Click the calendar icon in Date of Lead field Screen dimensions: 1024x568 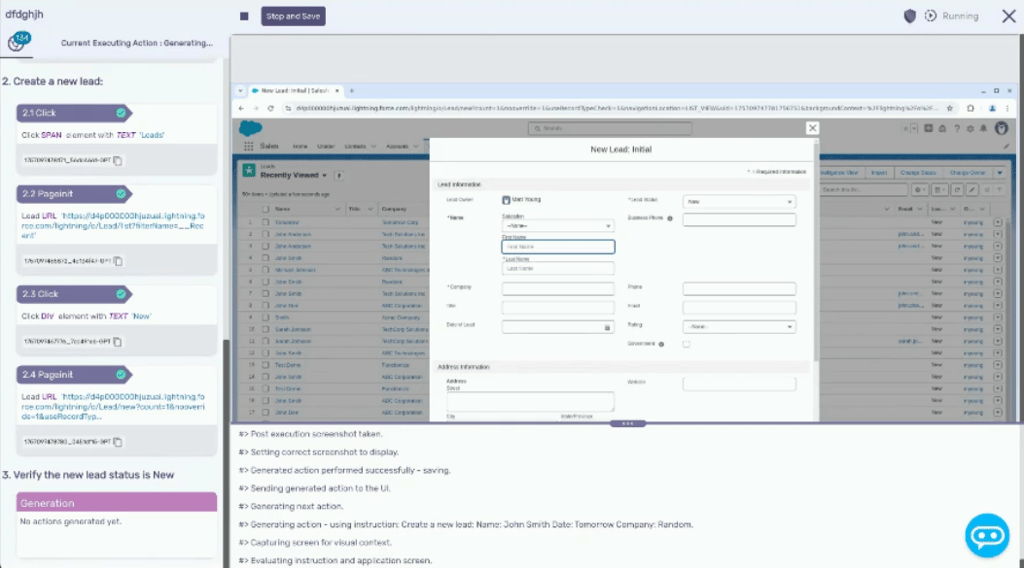[x=607, y=328]
